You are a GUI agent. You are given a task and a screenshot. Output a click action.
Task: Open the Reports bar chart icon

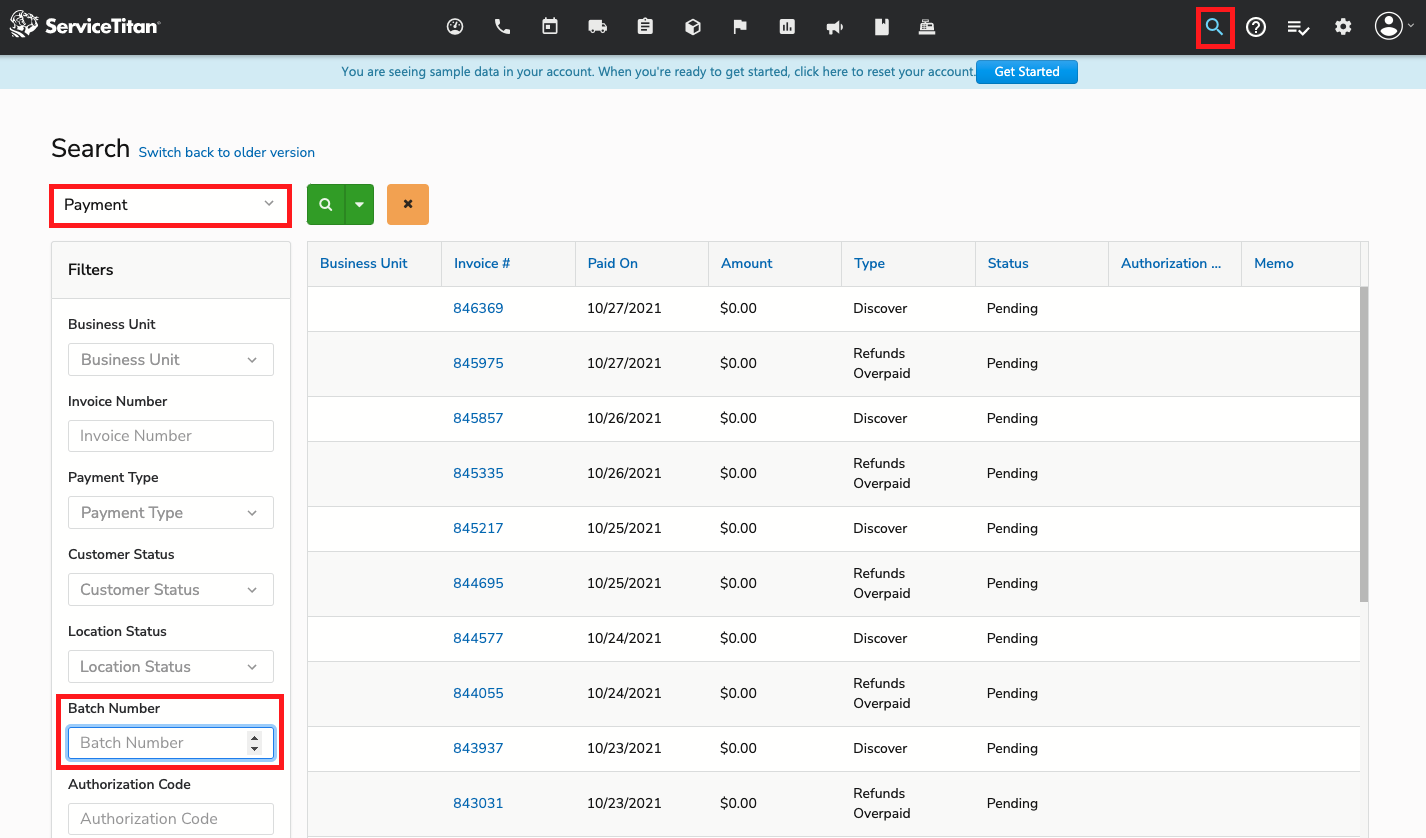[788, 27]
